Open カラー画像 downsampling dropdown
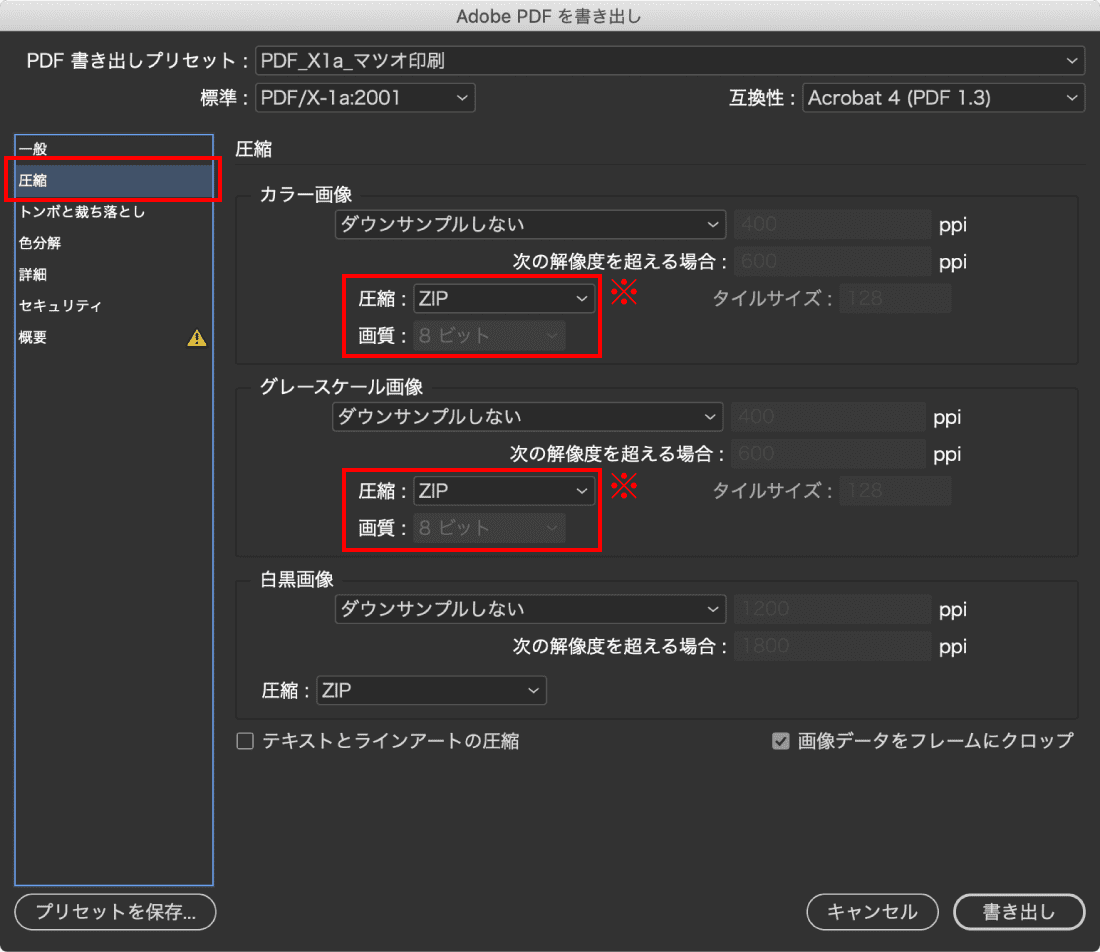 [x=530, y=224]
